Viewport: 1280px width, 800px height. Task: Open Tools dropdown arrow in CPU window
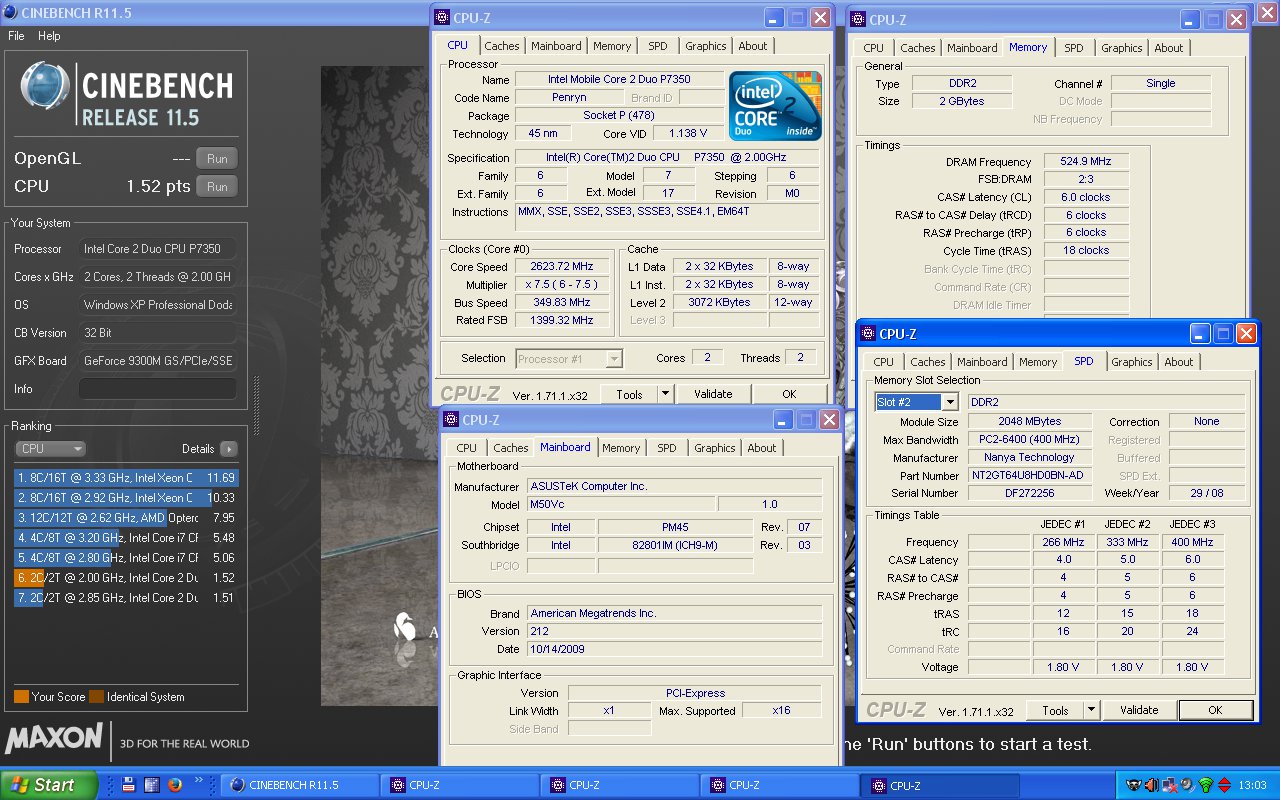click(x=666, y=394)
